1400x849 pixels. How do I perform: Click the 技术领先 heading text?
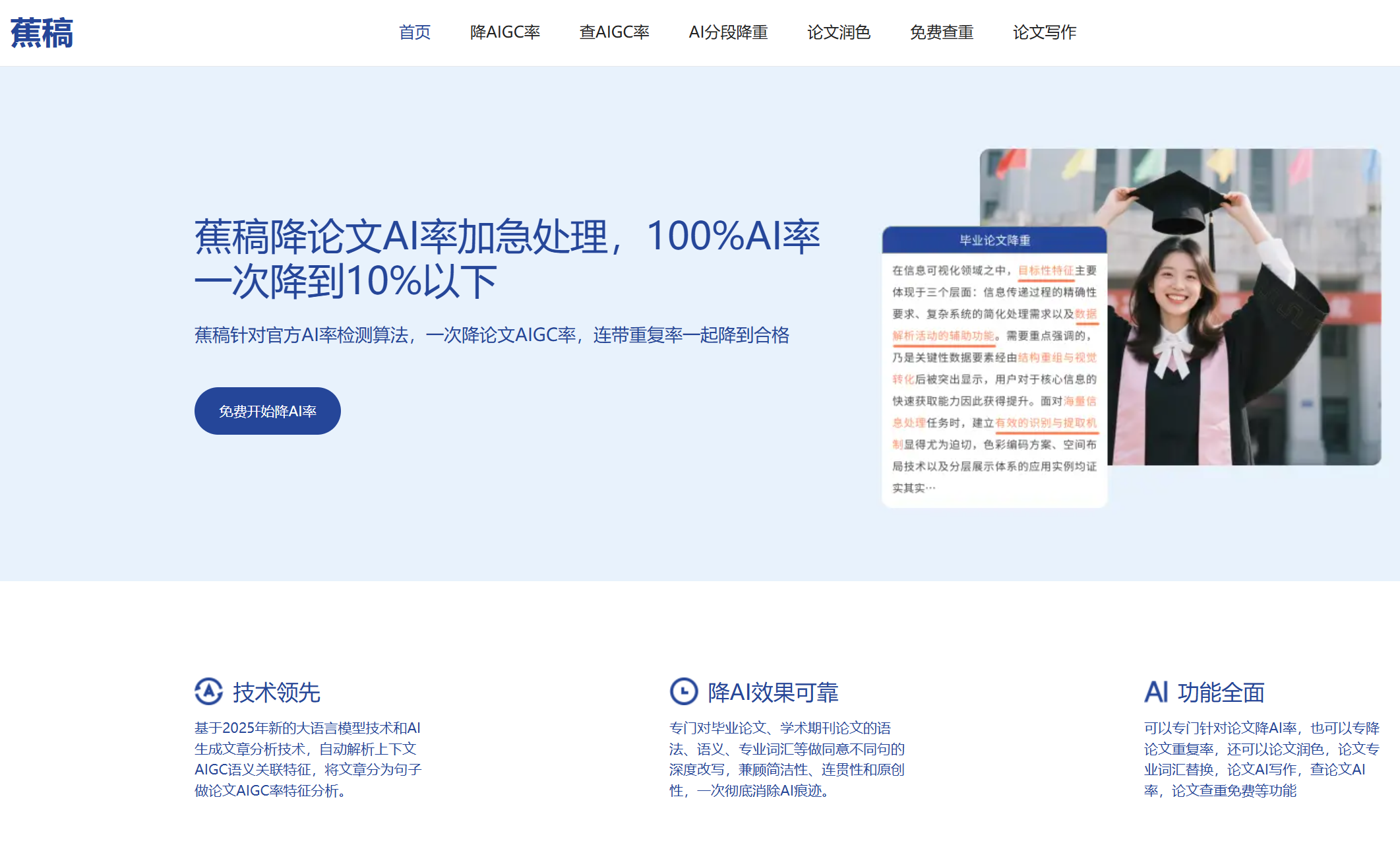pyautogui.click(x=276, y=692)
